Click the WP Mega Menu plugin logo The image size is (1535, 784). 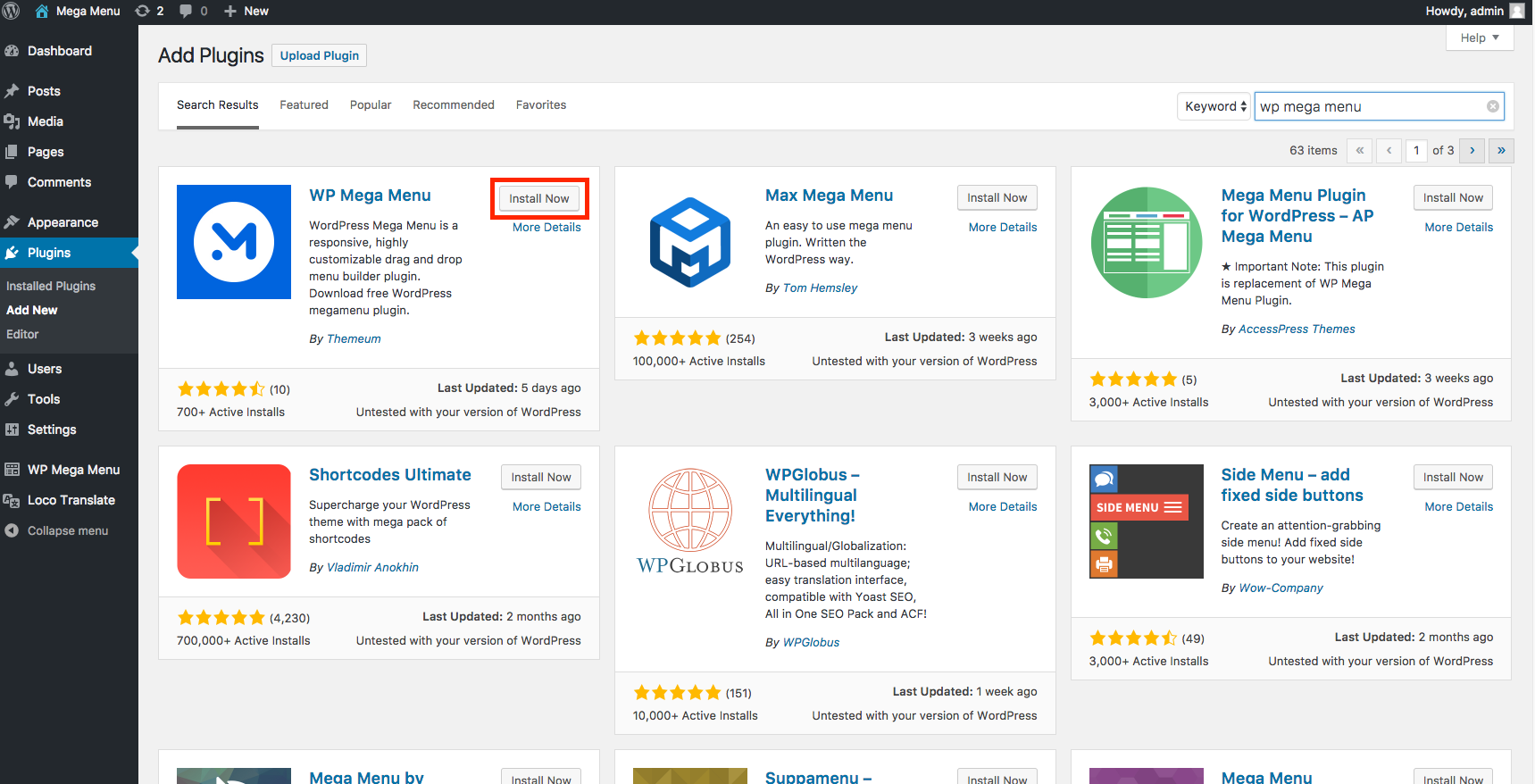click(x=234, y=242)
